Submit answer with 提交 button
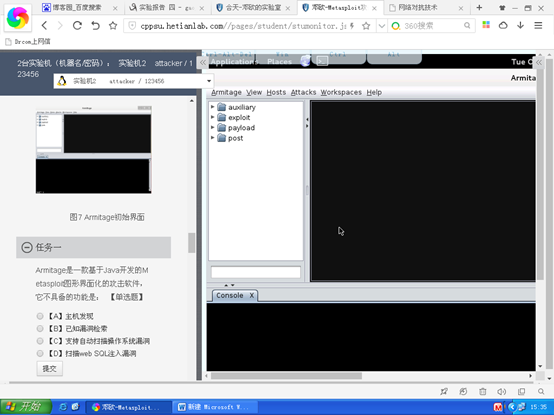This screenshot has height=415, width=554. click(49, 368)
